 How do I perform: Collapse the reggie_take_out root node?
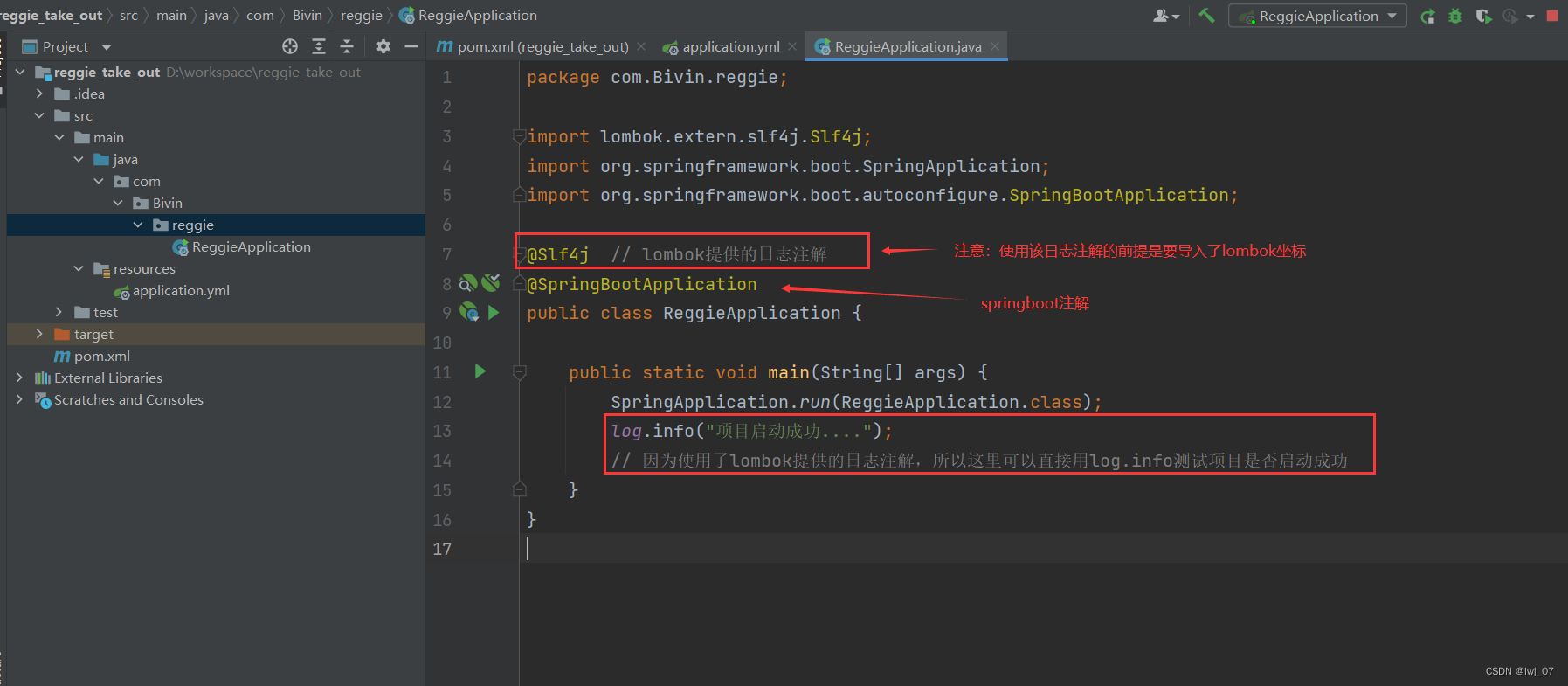[20, 72]
